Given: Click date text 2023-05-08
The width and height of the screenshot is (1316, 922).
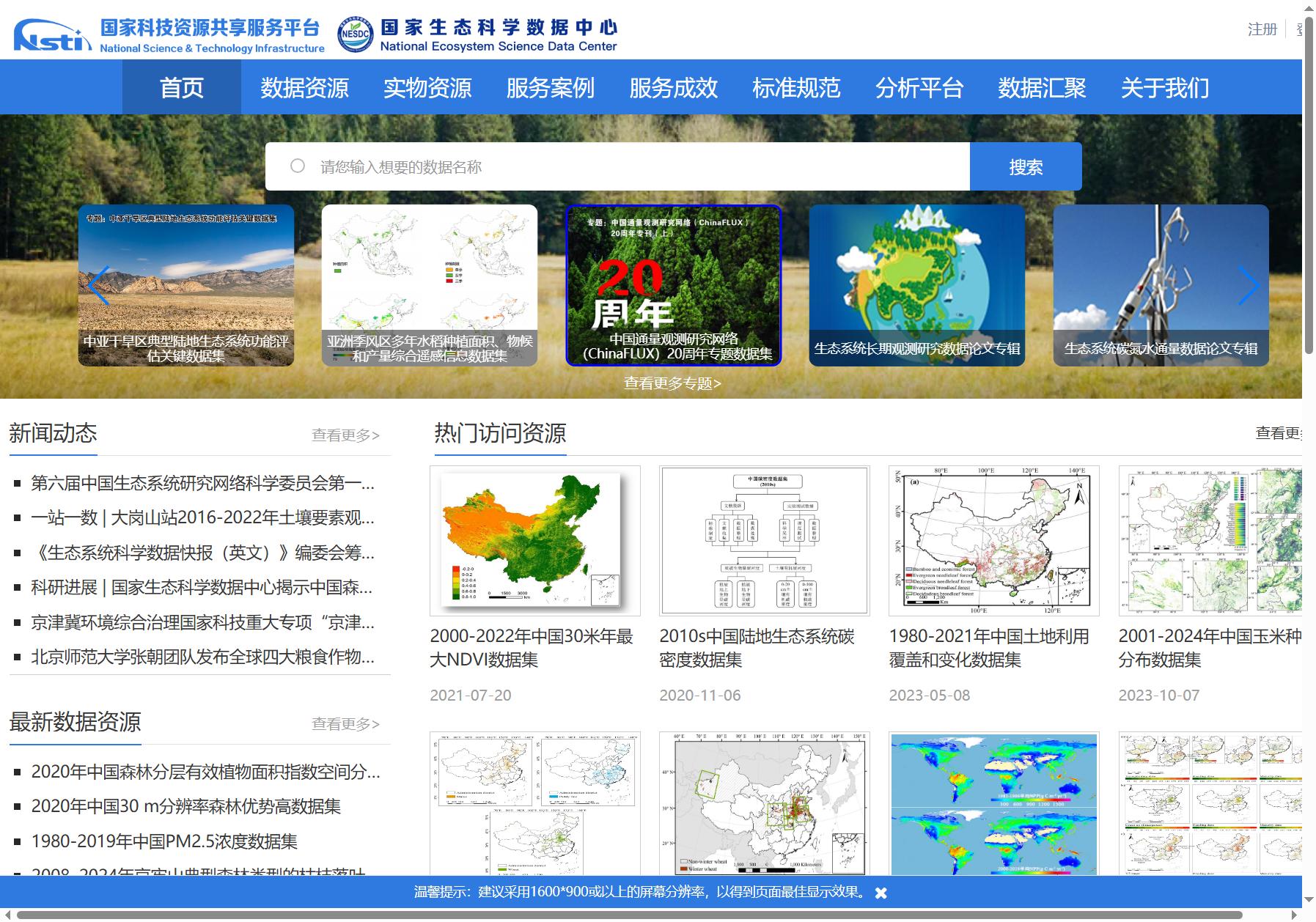Looking at the screenshot, I should 930,695.
